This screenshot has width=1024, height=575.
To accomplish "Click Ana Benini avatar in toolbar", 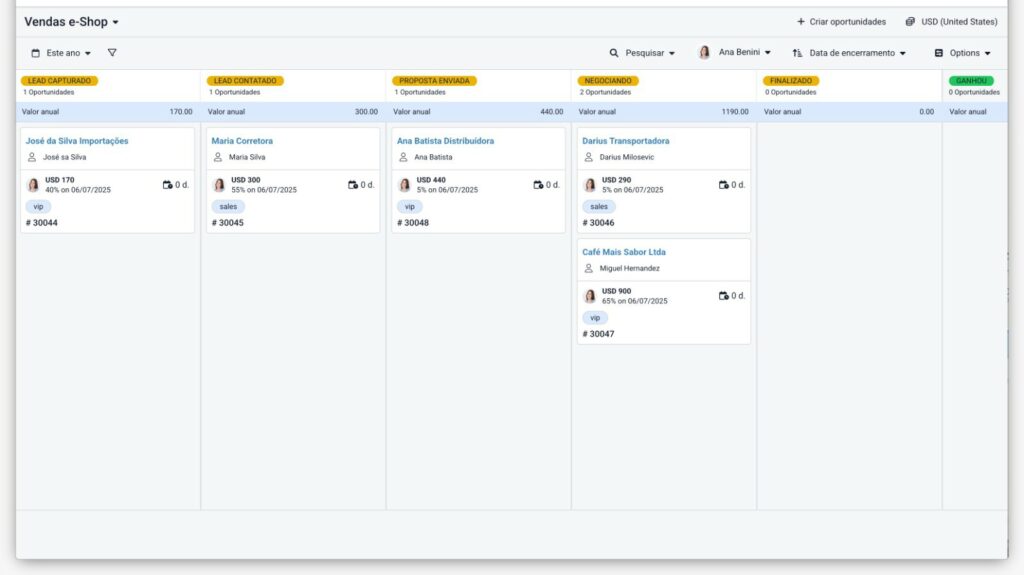I will 704,52.
